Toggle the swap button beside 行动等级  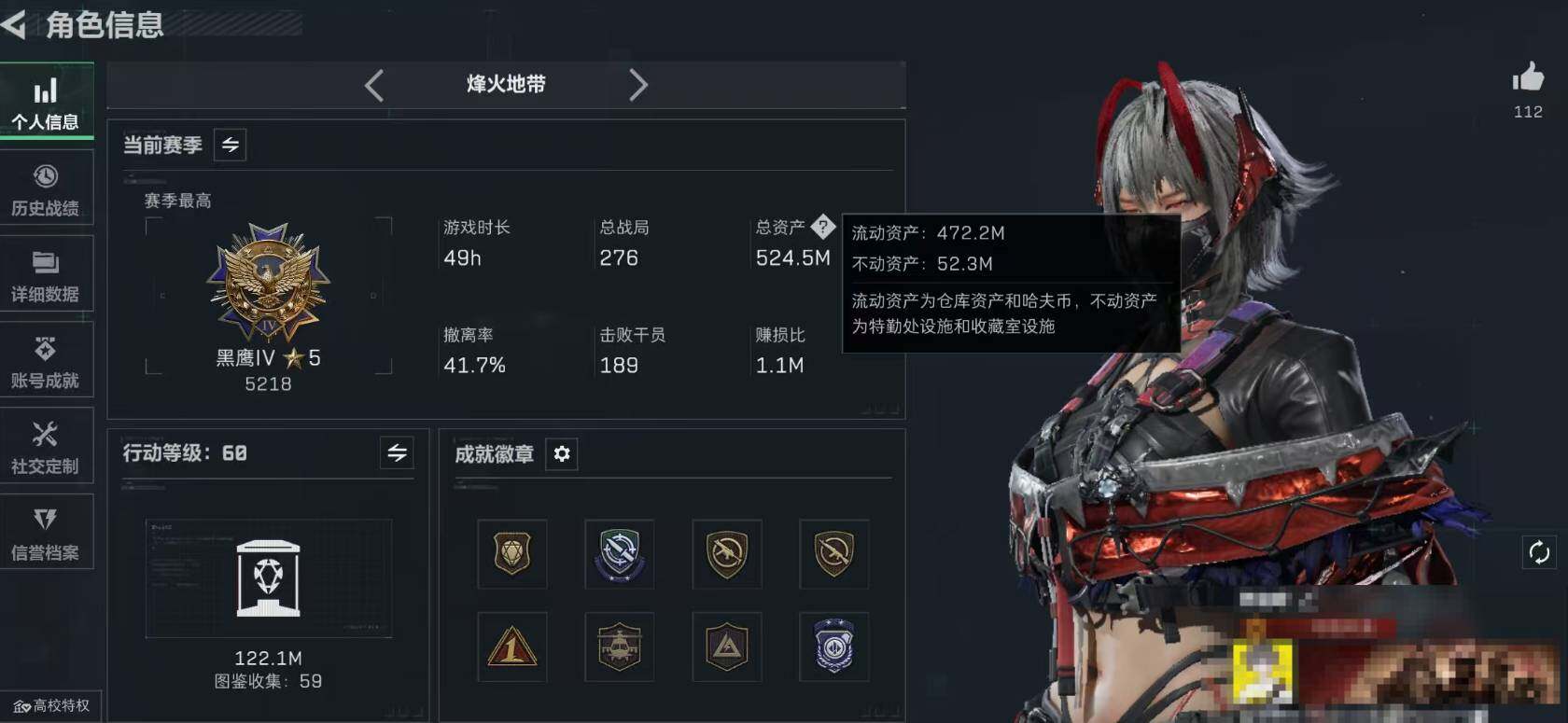397,452
